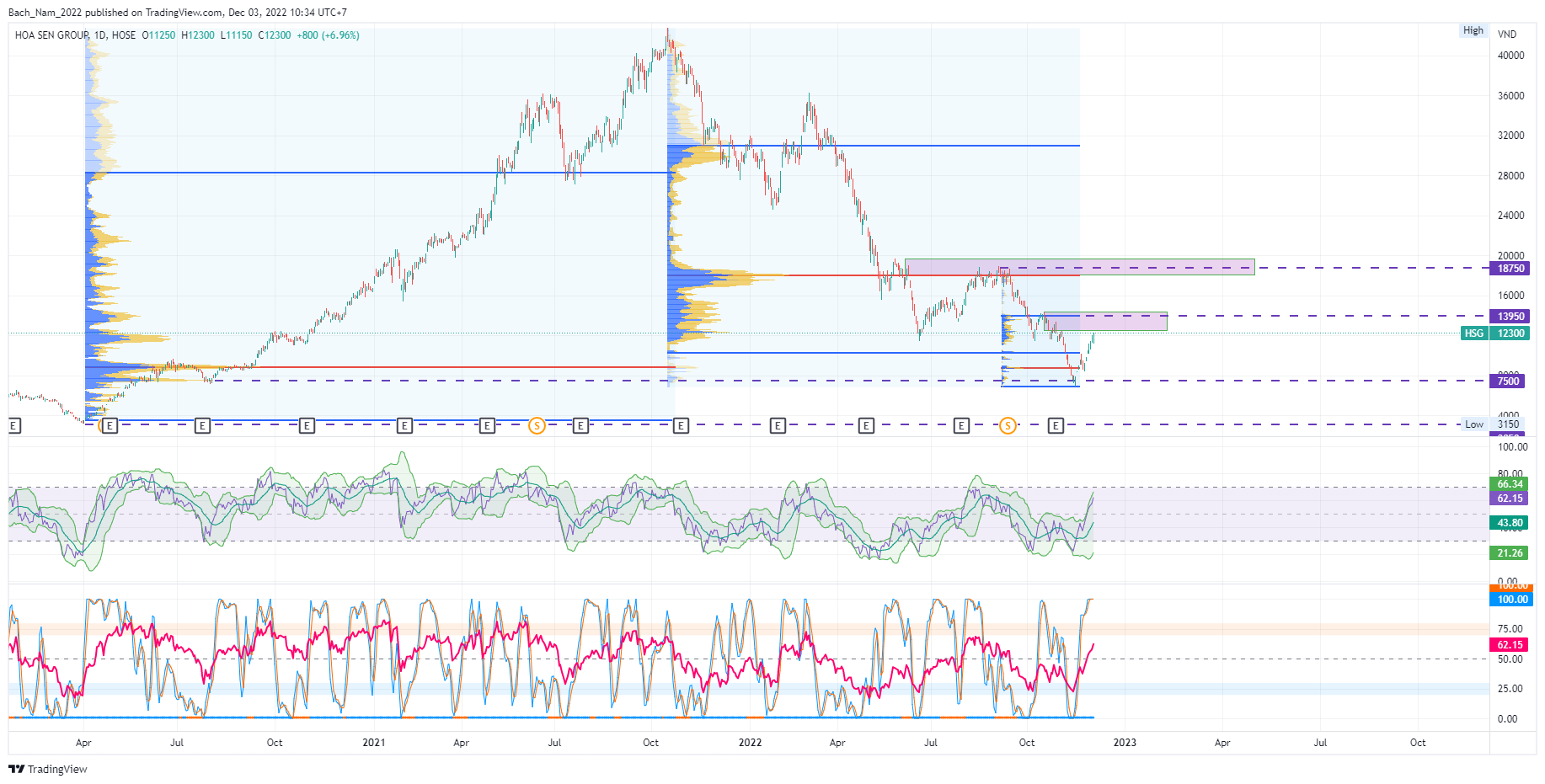Viewport: 1545px width, 784px height.
Task: Click the HSG ticker tag on price scale
Action: click(x=1474, y=333)
